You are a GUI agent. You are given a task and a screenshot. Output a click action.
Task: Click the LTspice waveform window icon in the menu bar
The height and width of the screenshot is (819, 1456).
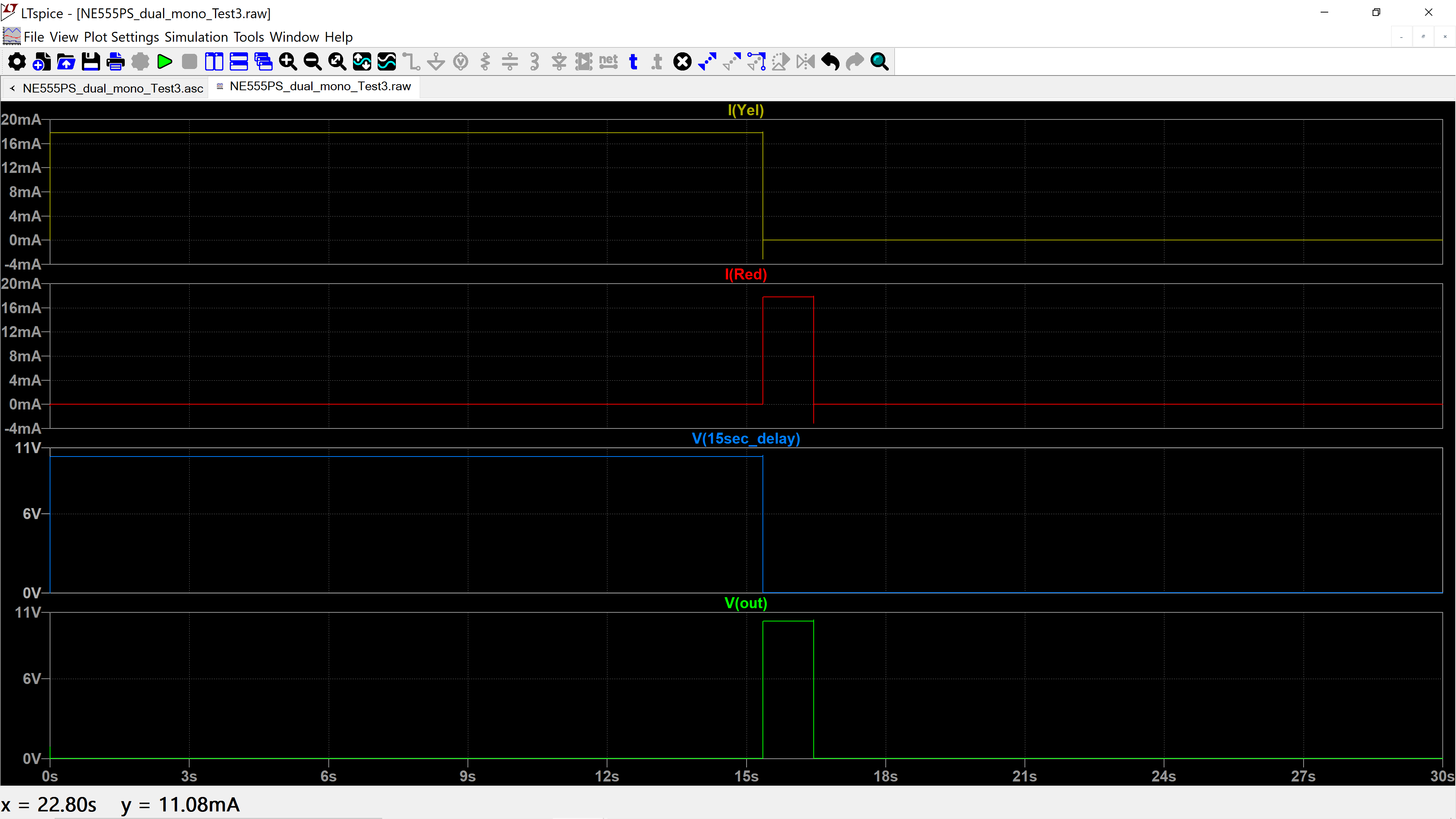[11, 36]
